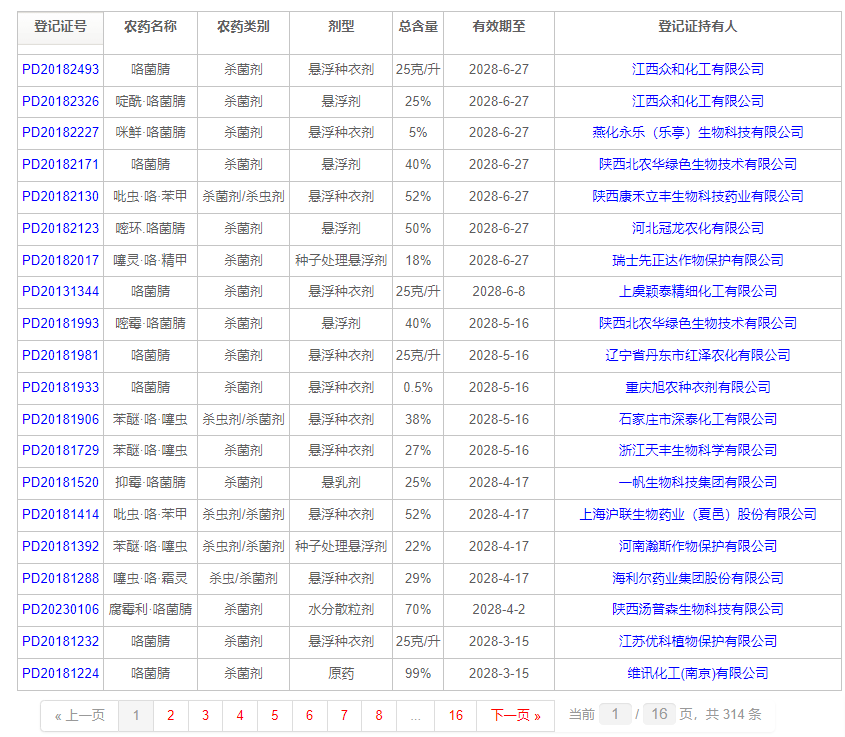View holder 上虞颖泰精细化工有限公司
The width and height of the screenshot is (845, 737).
(x=698, y=291)
